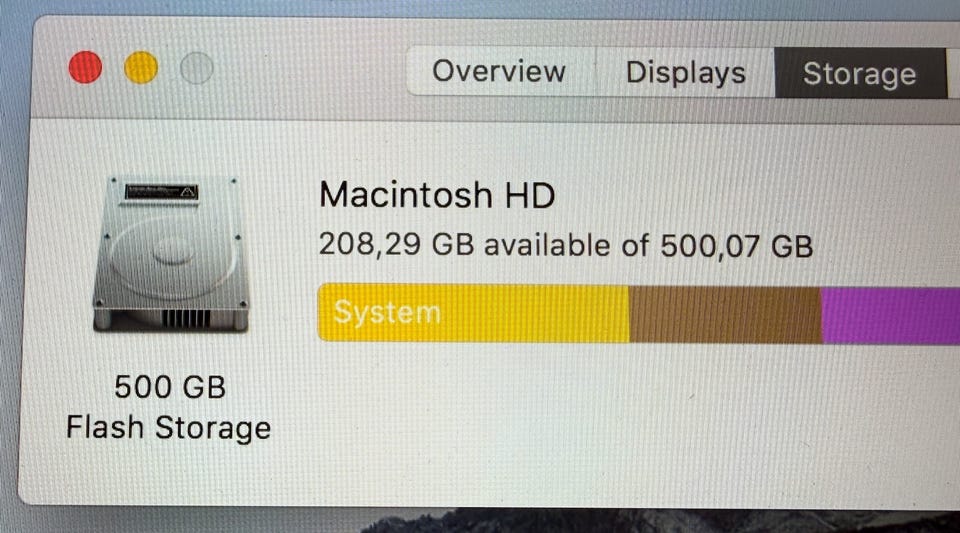Select the cropped tab next to Storage

coord(954,74)
